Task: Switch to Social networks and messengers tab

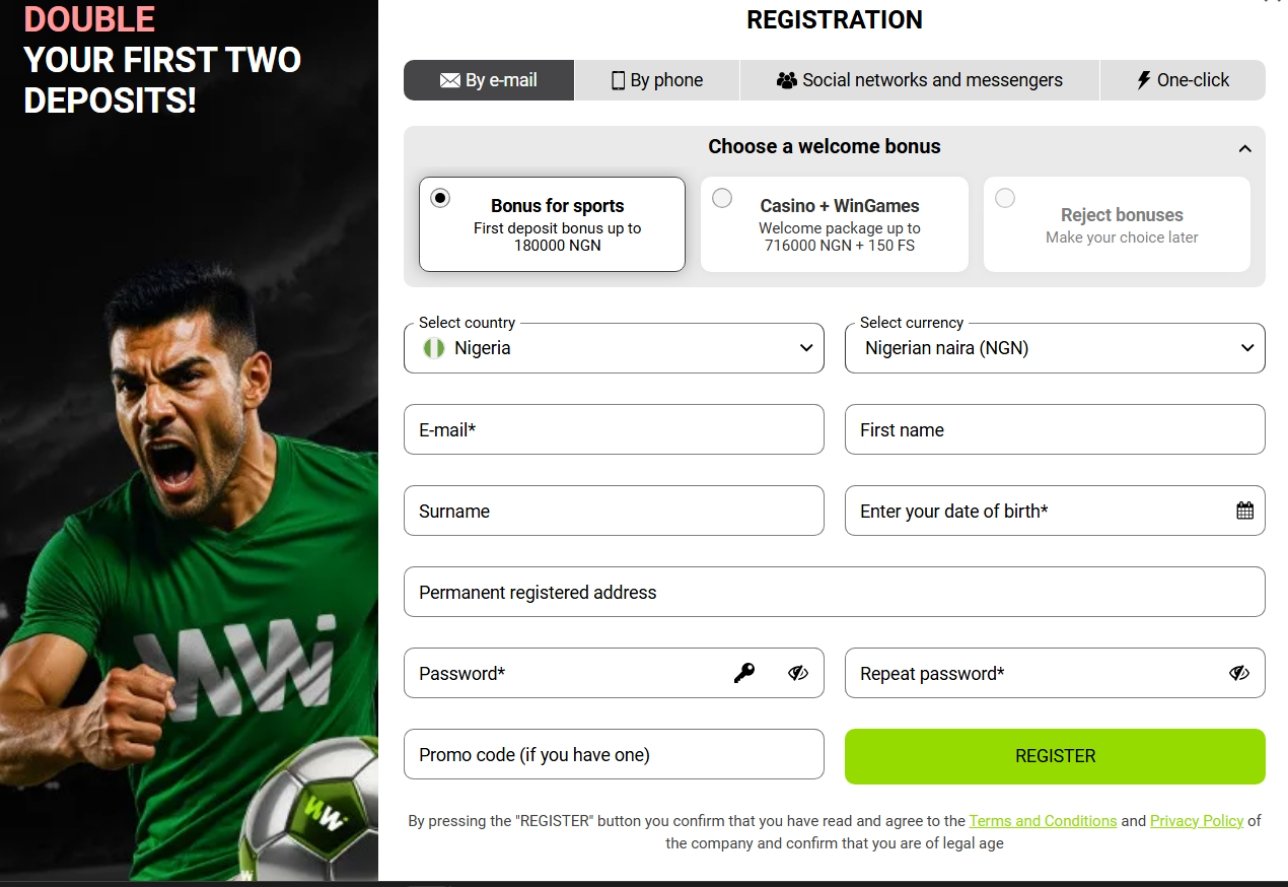Action: (x=917, y=79)
